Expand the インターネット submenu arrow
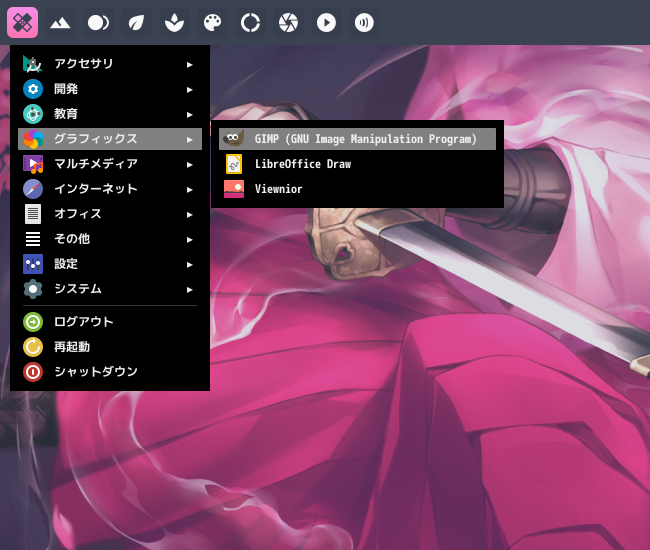Viewport: 650px width, 550px height. 189,189
